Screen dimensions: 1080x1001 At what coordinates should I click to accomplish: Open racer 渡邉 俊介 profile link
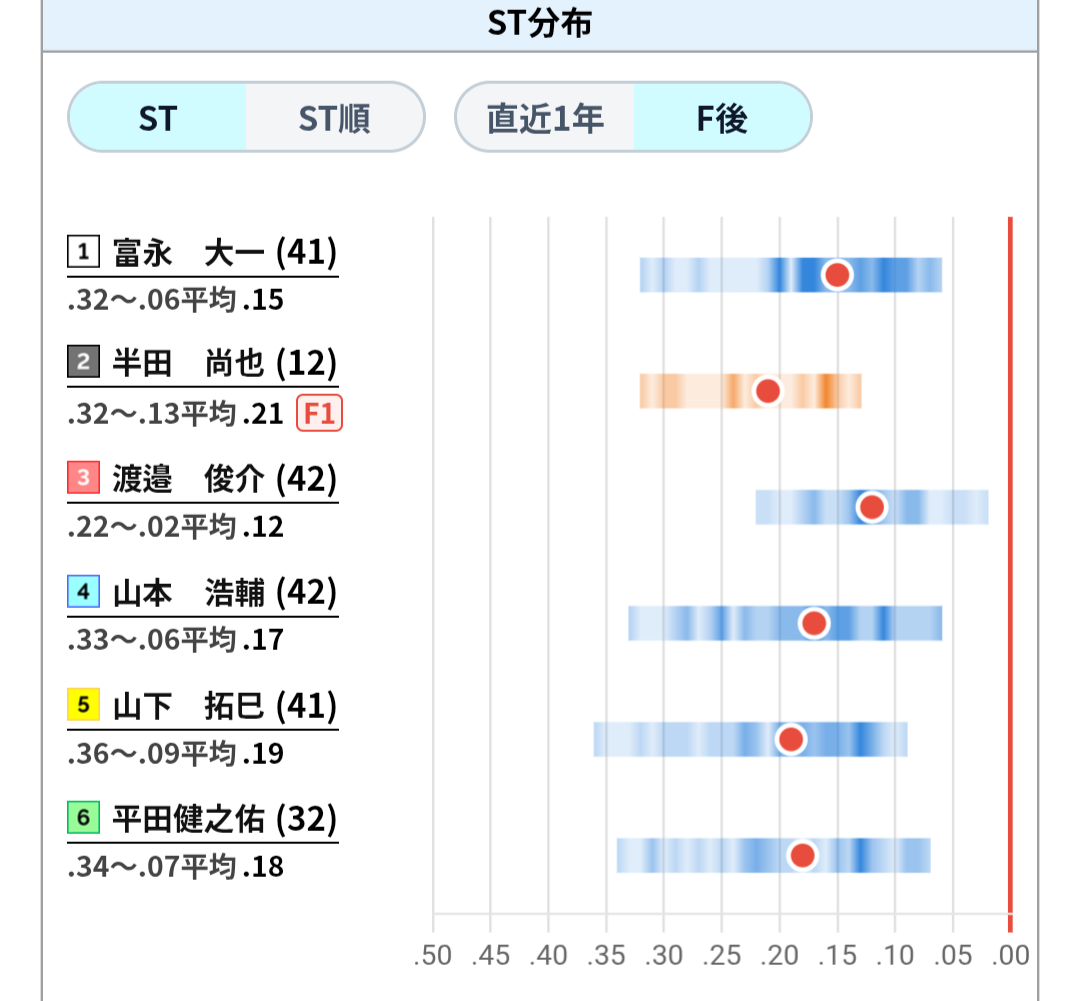pyautogui.click(x=225, y=478)
